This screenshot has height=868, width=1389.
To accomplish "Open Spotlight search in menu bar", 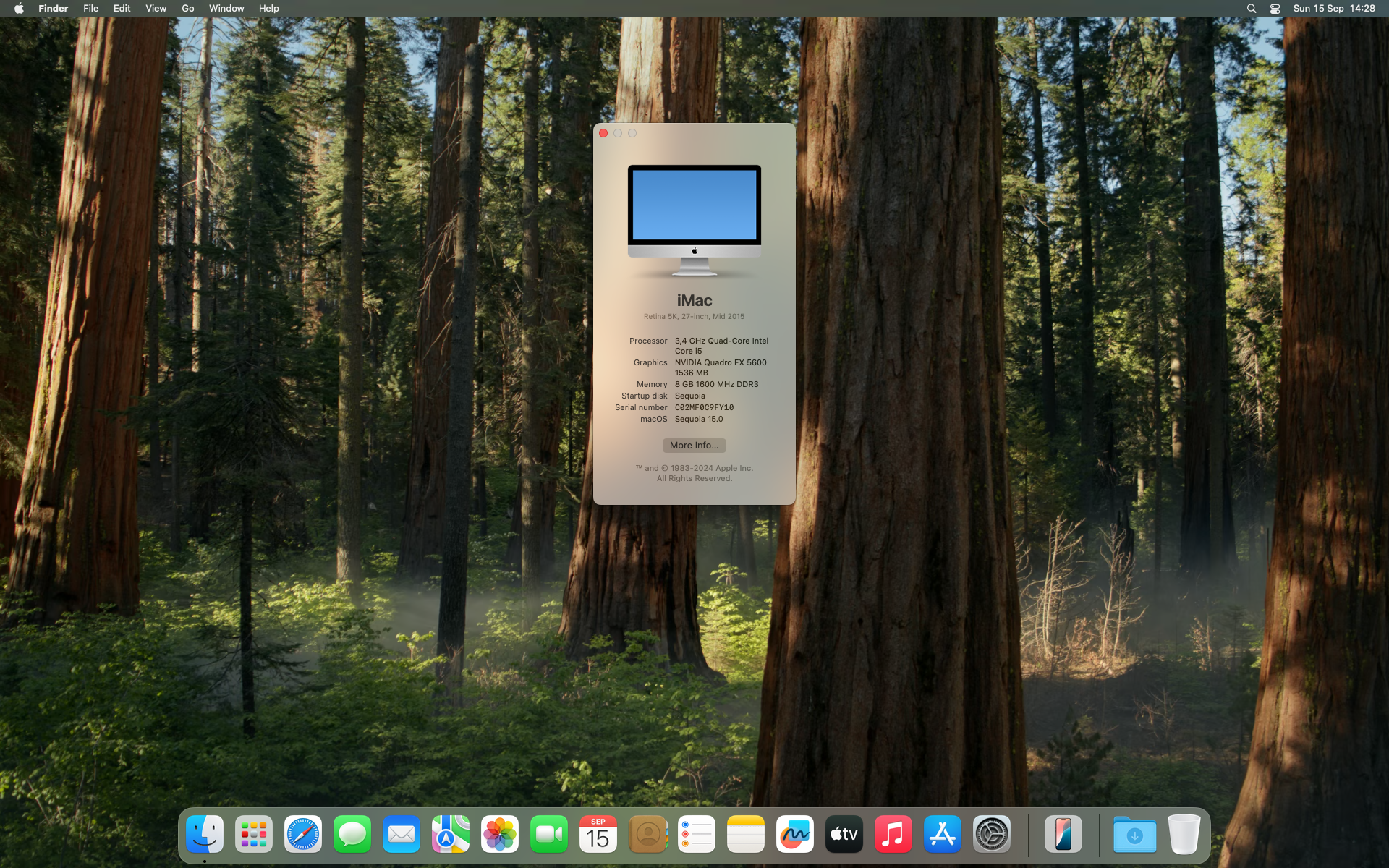I will [1252, 9].
